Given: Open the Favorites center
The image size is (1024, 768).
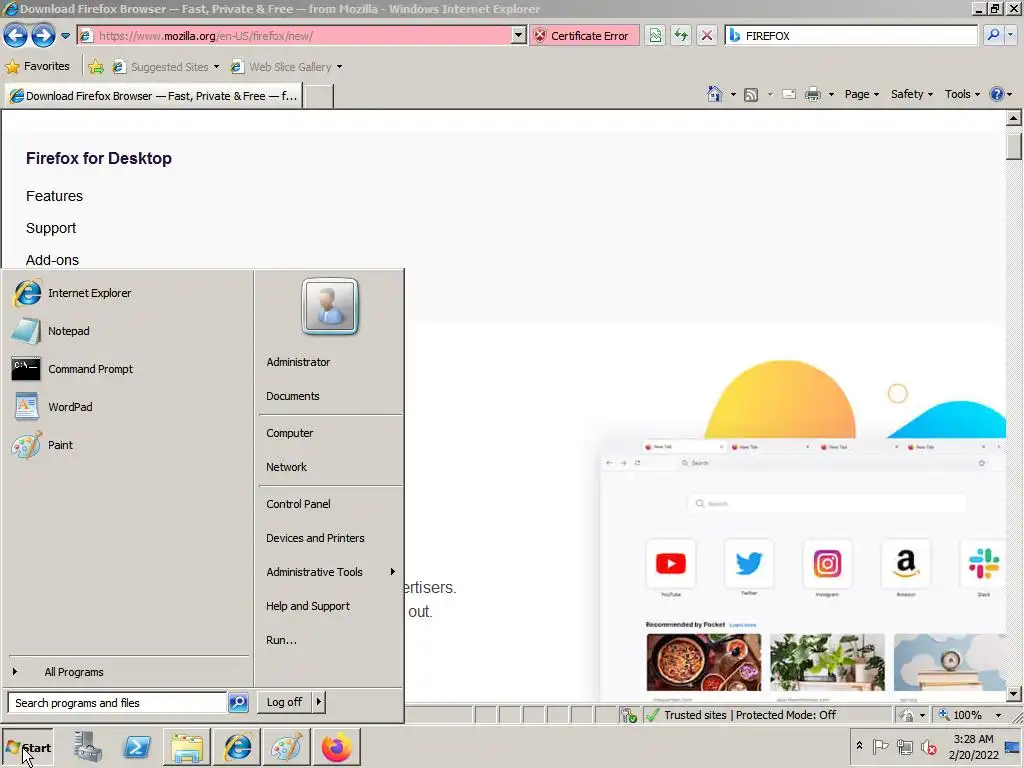Looking at the screenshot, I should (38, 67).
